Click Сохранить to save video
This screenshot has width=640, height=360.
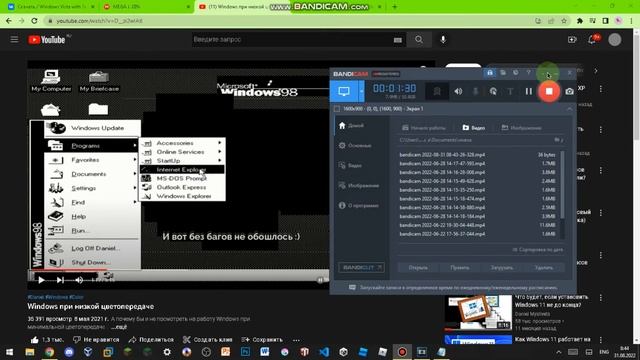262,340
